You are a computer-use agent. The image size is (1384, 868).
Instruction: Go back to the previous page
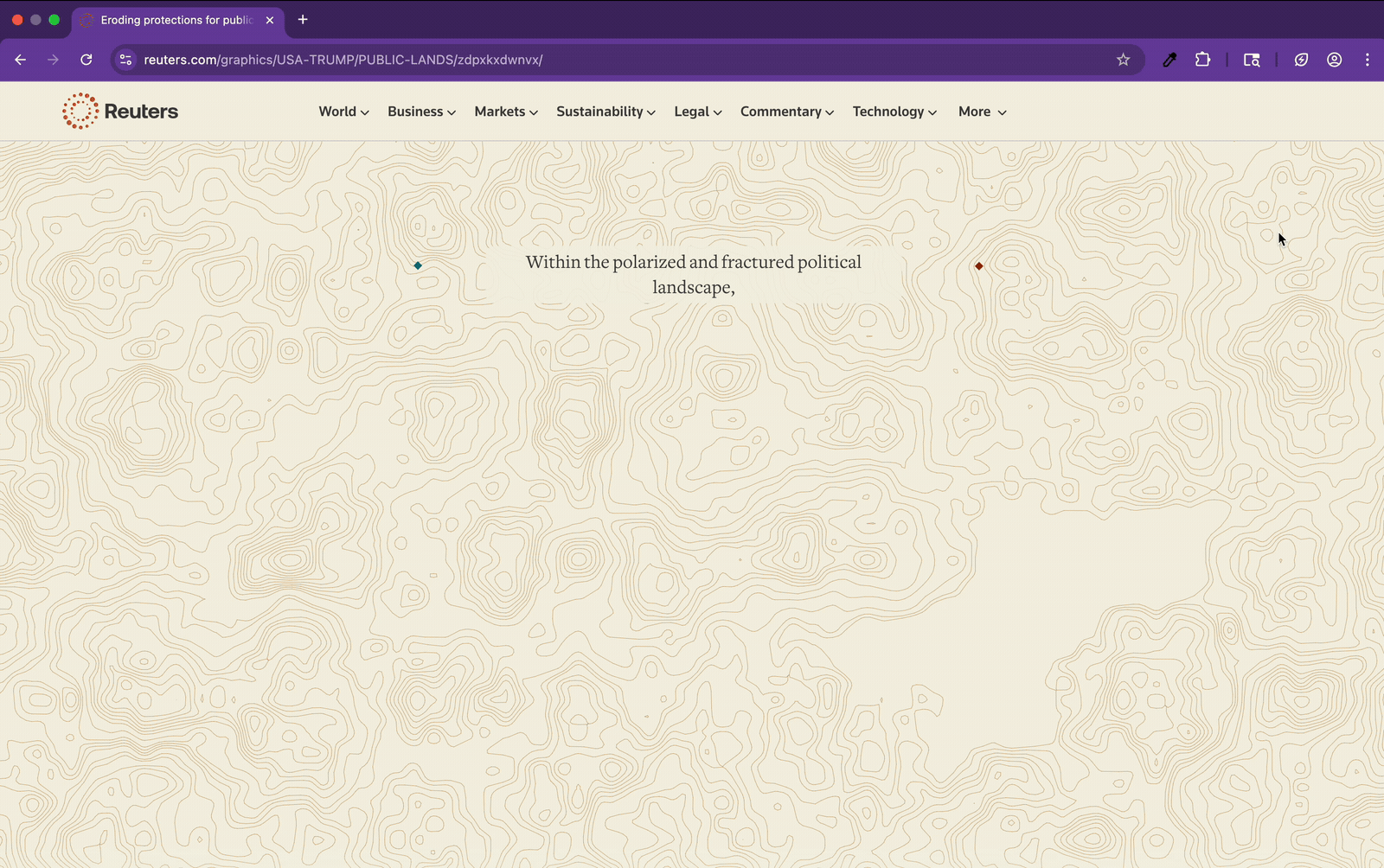coord(21,60)
